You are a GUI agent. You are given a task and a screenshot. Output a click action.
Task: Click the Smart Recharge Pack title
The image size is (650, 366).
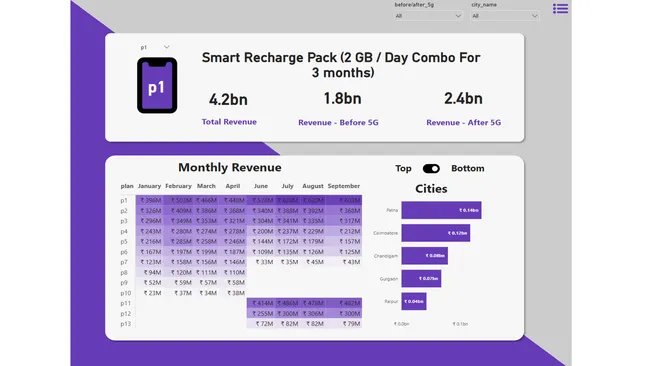click(341, 65)
